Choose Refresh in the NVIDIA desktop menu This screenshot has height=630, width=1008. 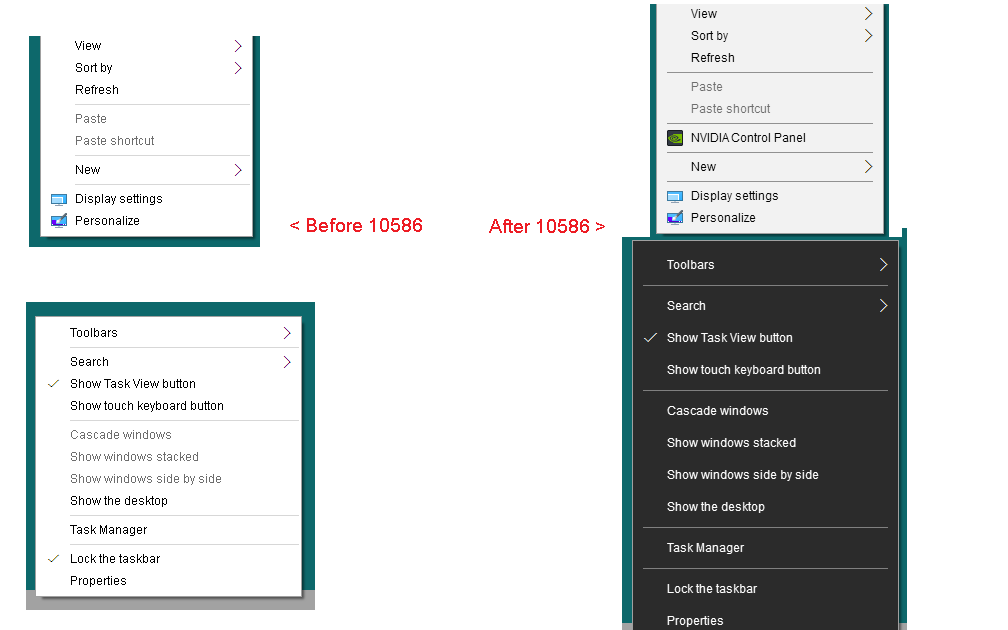[712, 58]
